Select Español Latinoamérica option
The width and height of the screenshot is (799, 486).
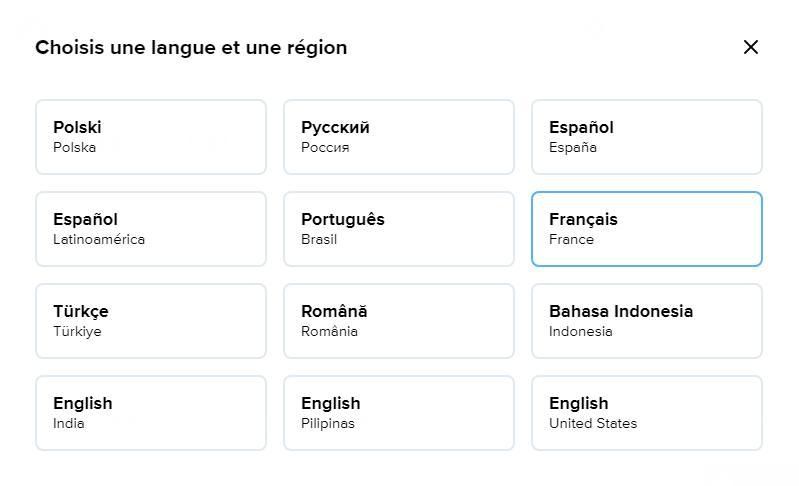tap(151, 229)
